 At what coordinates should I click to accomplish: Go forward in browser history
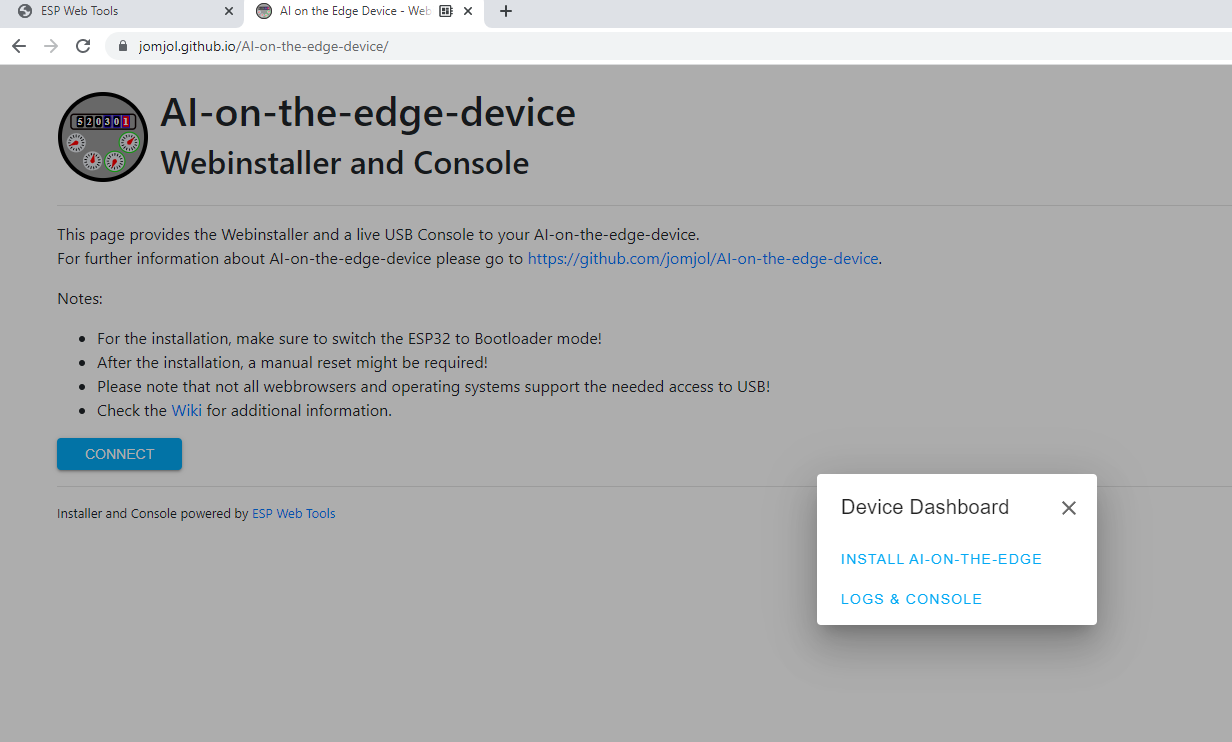(51, 46)
